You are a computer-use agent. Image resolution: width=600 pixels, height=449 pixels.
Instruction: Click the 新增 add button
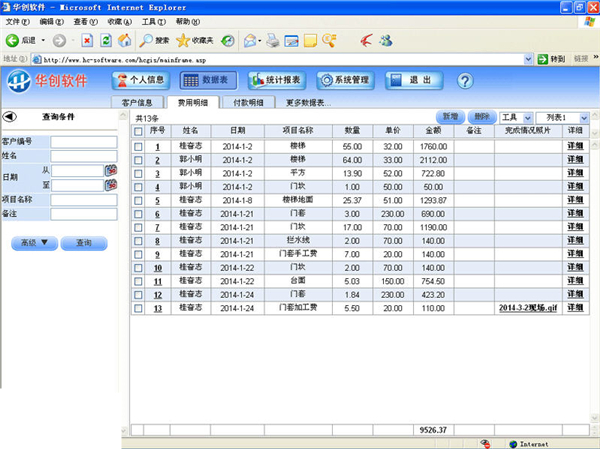click(451, 117)
